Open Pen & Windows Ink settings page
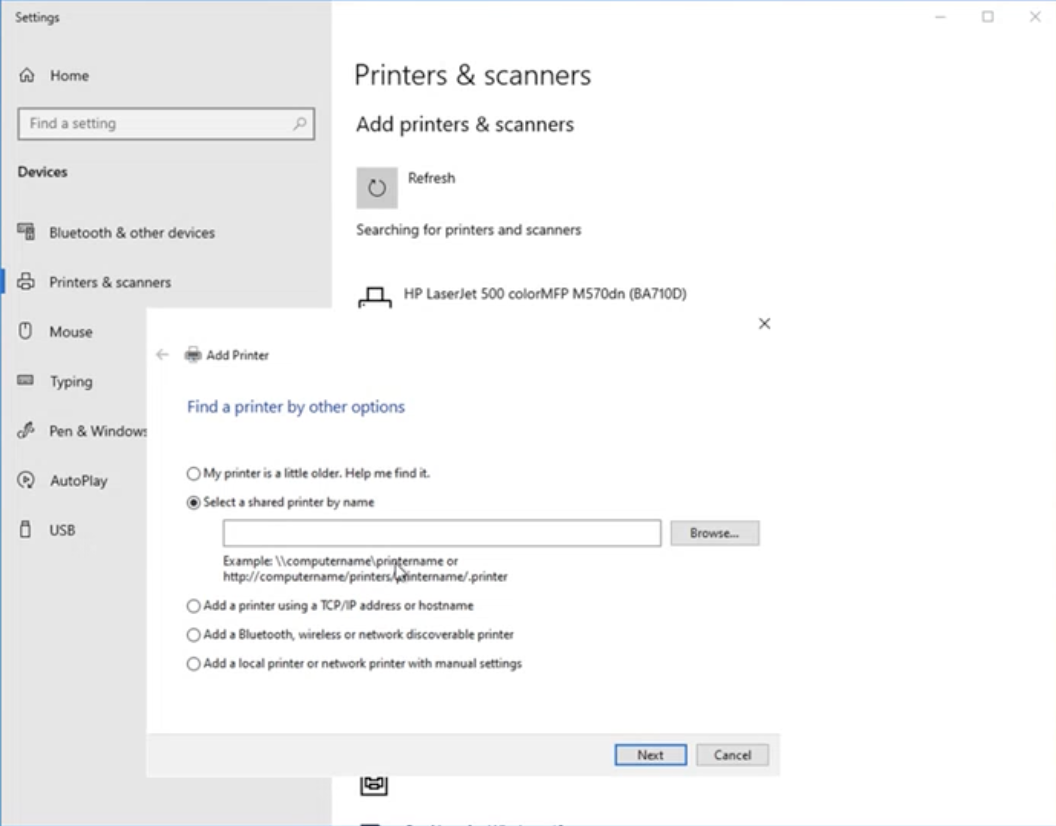 click(98, 431)
